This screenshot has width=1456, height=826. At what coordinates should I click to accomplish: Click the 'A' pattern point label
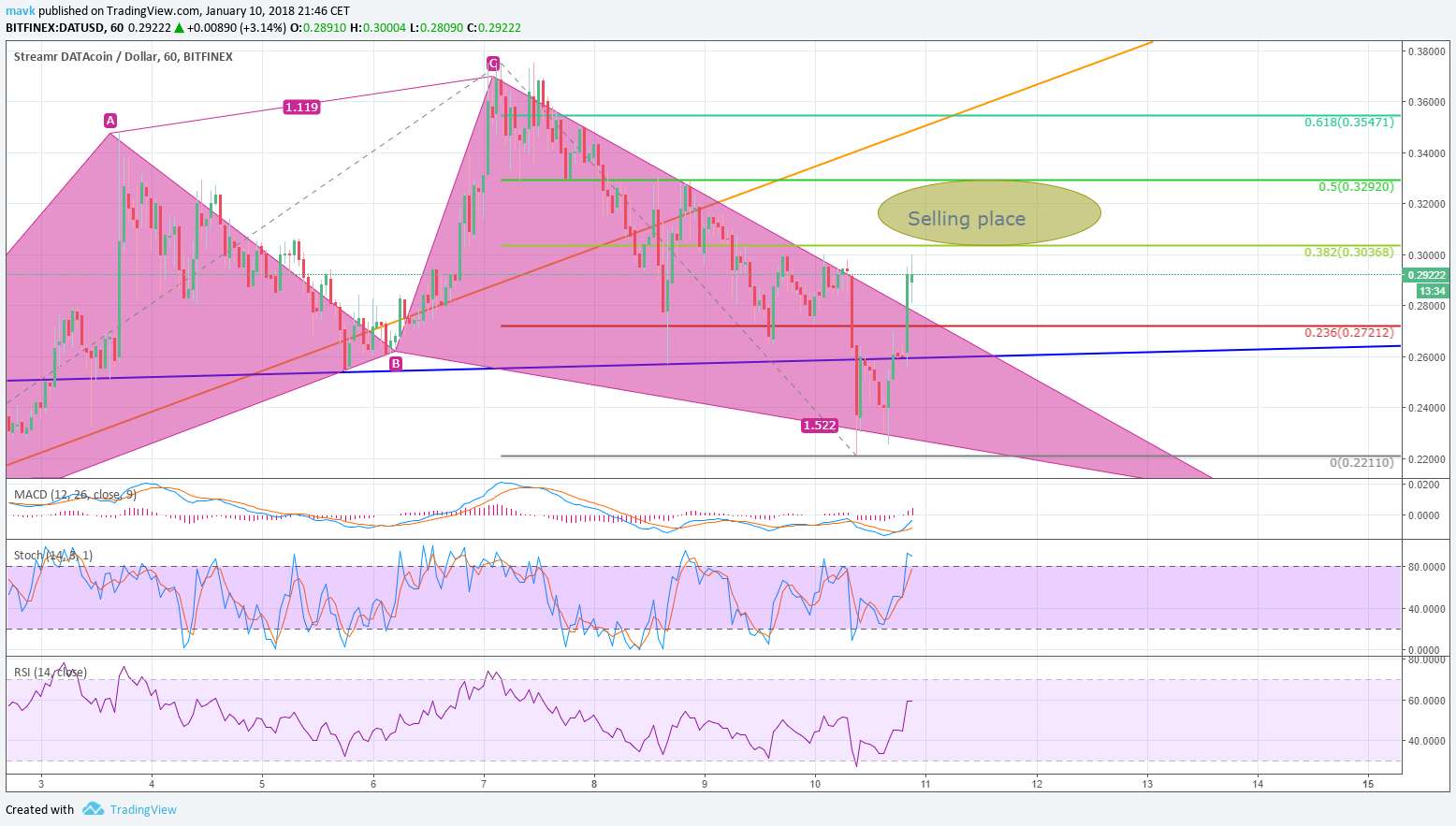pyautogui.click(x=110, y=121)
